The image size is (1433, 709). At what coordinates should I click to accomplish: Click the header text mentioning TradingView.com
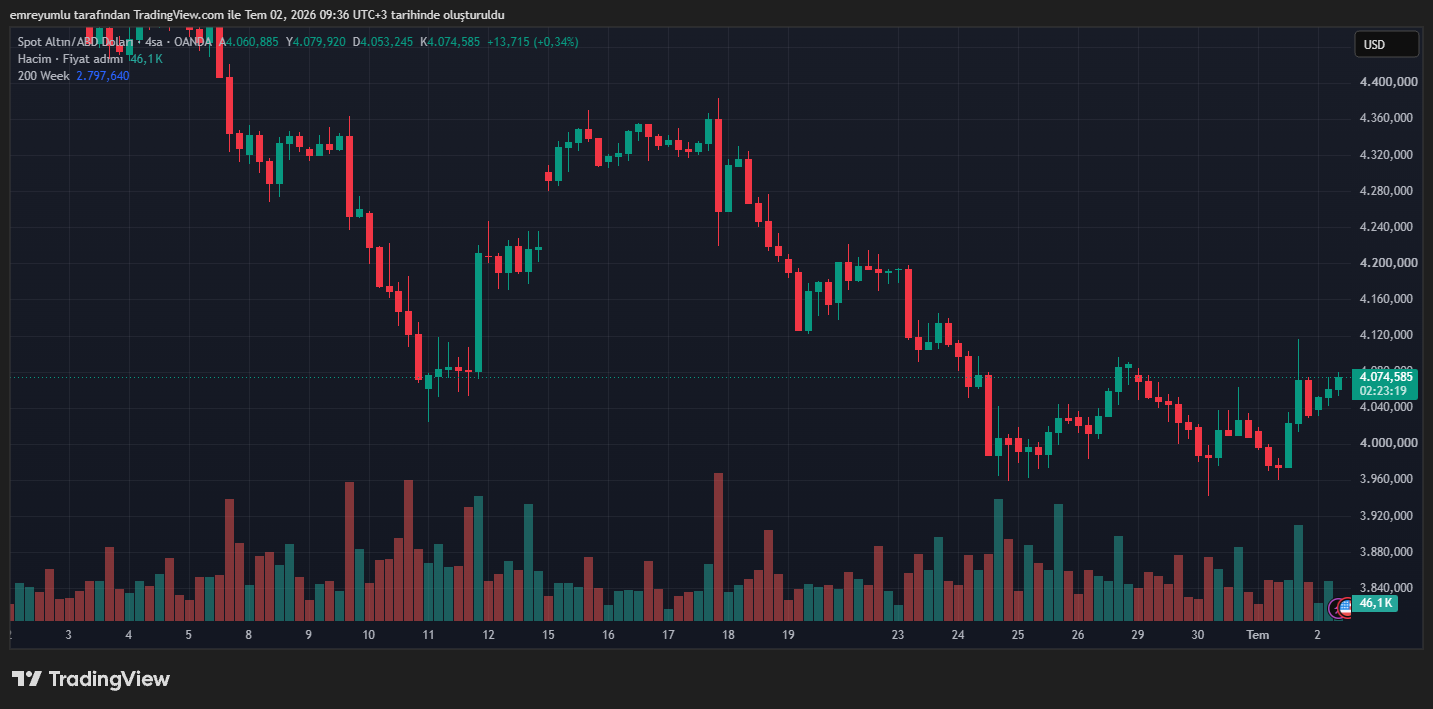point(257,15)
